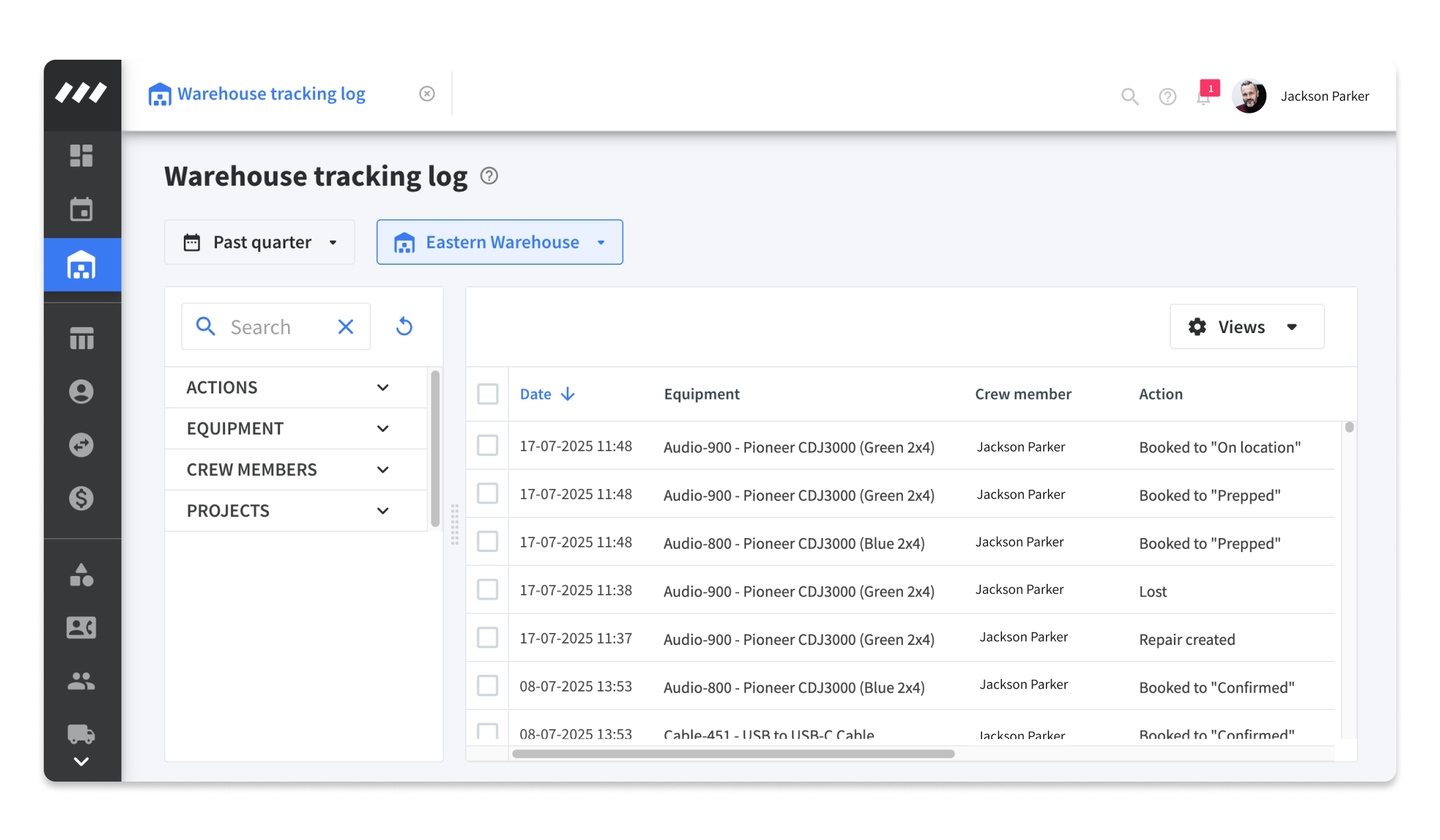Open the table columns icon in sidebar

coord(82,338)
